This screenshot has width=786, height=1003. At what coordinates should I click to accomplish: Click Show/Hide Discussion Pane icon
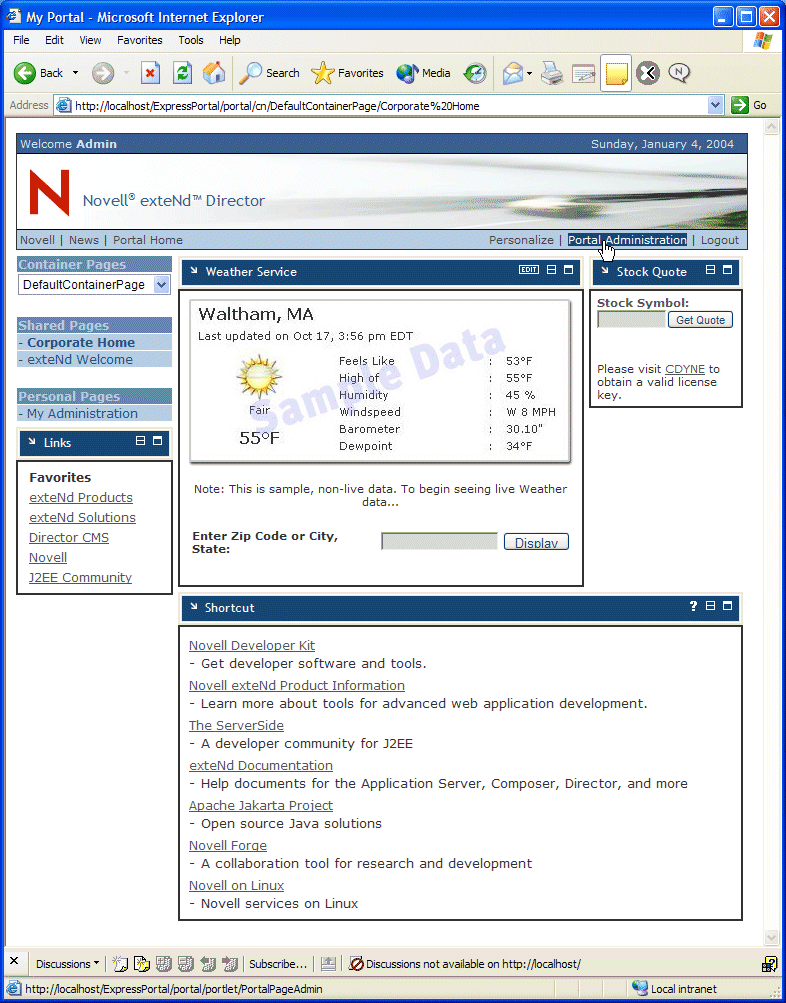click(328, 963)
